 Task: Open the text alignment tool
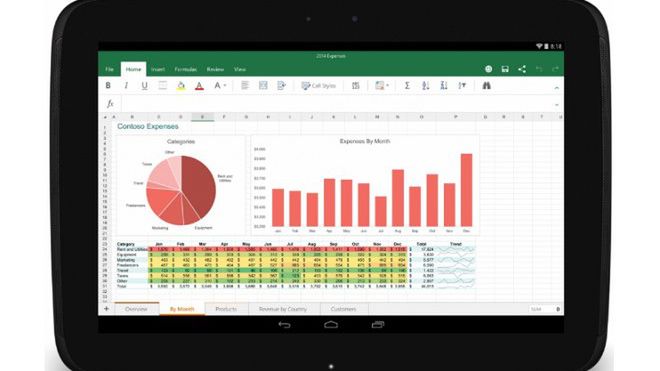coord(245,85)
